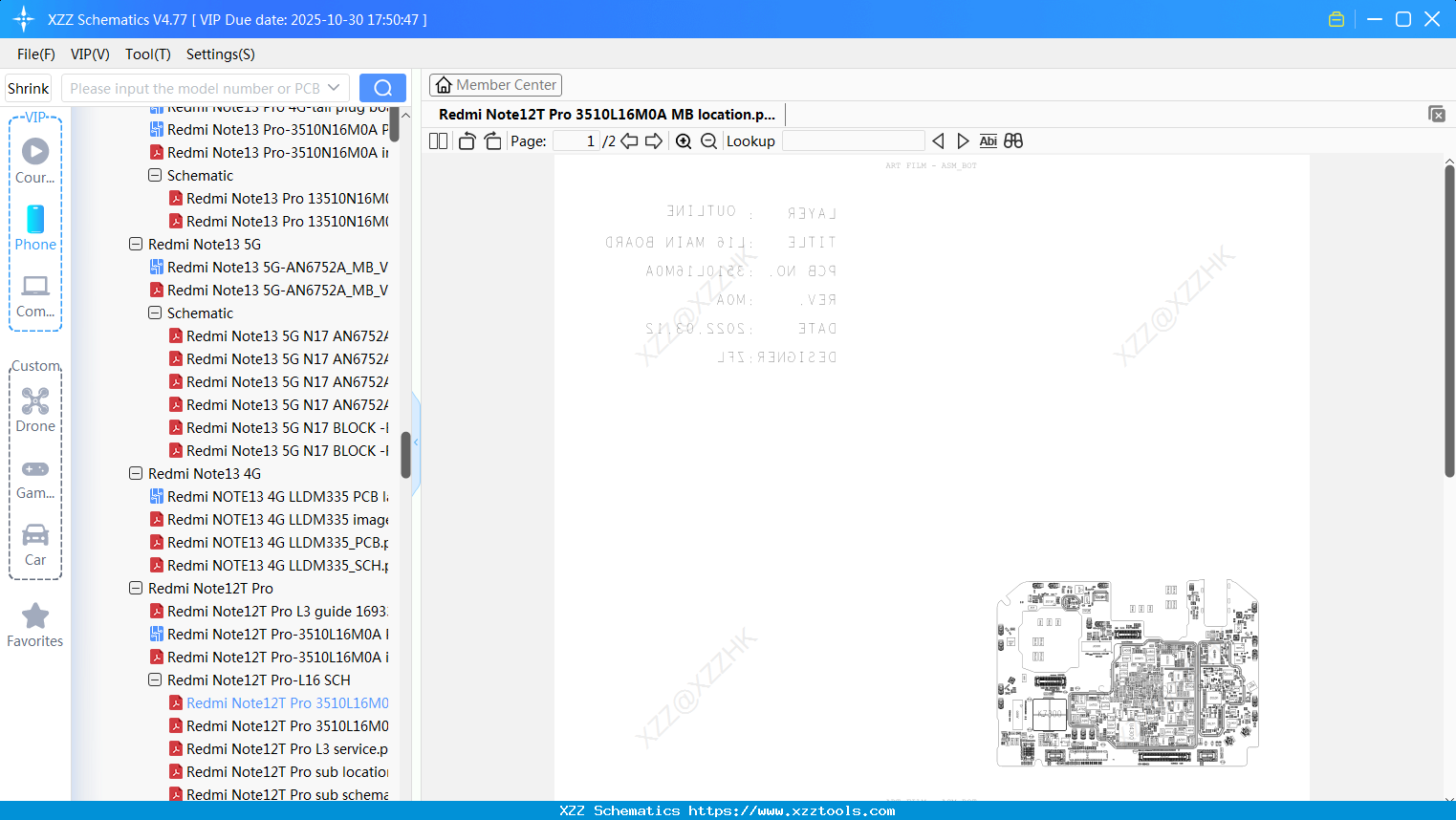Select the Car category icon
Image resolution: width=1456 pixels, height=820 pixels.
[x=35, y=544]
